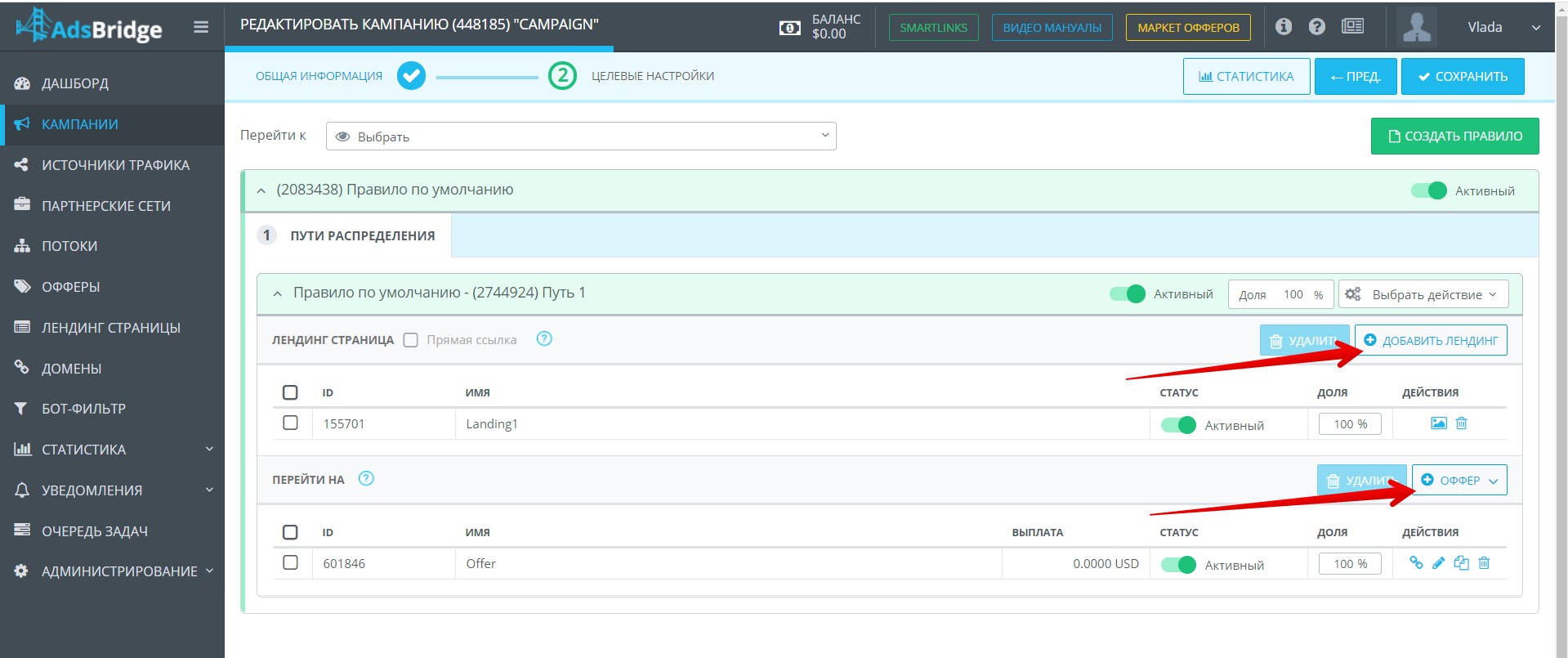Open the news icon in top bar
The width and height of the screenshot is (1568, 658).
point(1352,27)
